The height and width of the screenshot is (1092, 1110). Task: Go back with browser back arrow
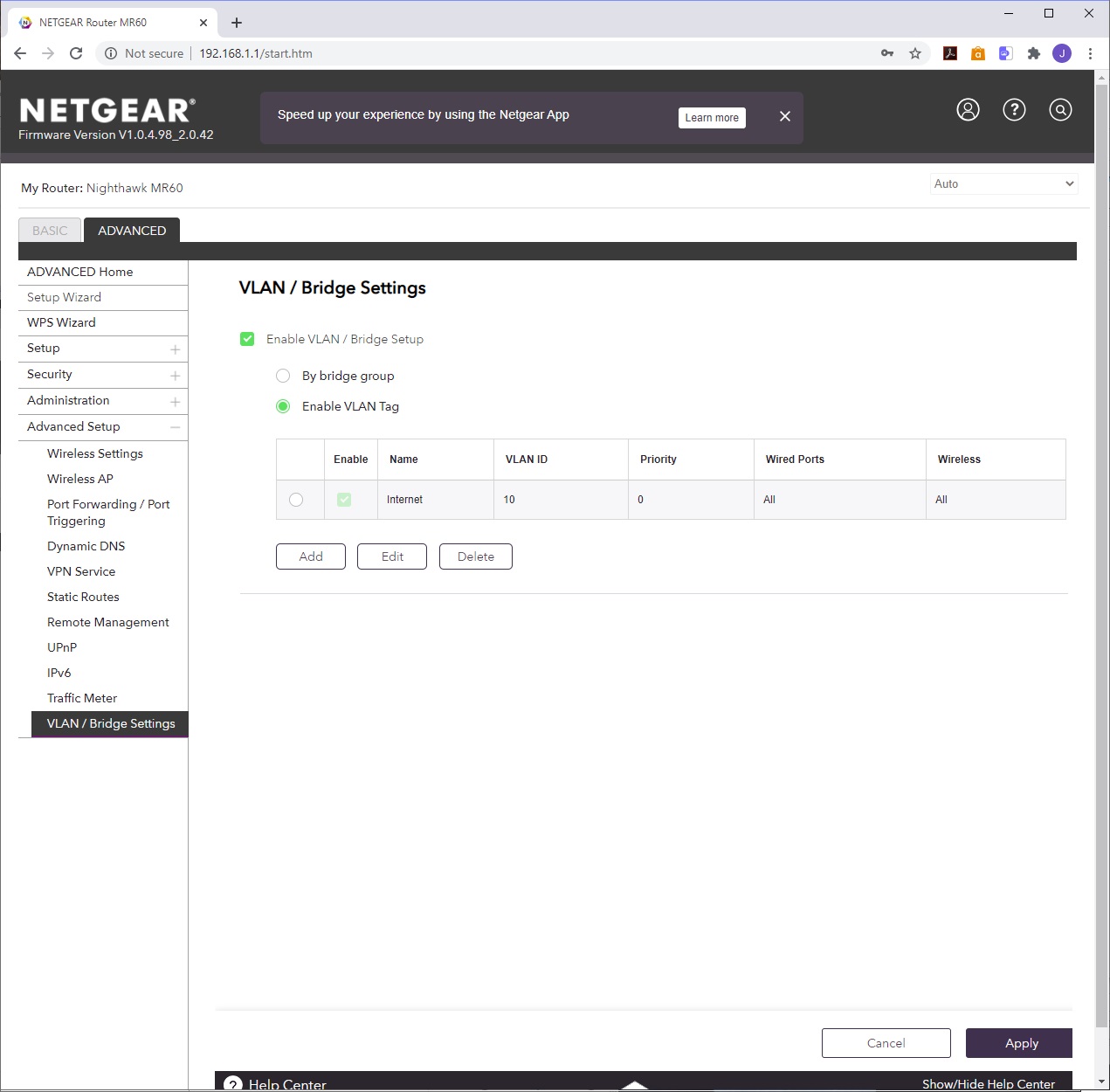point(20,53)
